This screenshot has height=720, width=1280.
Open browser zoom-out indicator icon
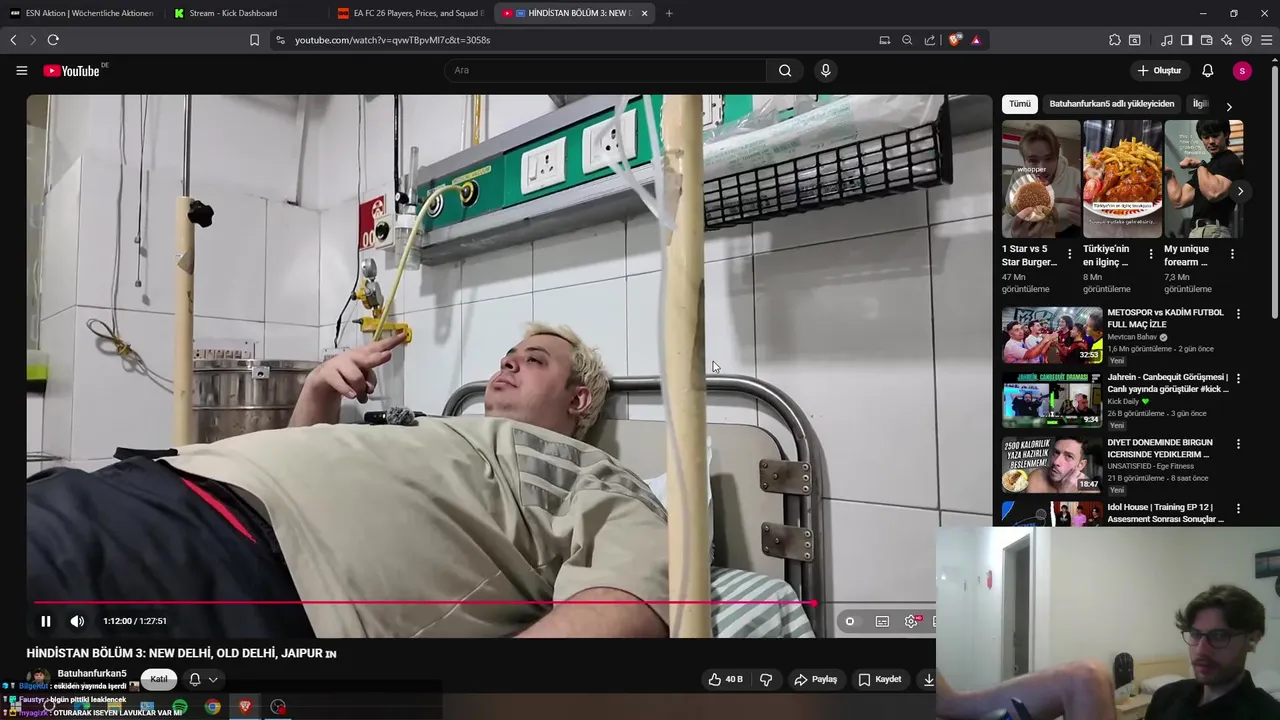tap(907, 40)
